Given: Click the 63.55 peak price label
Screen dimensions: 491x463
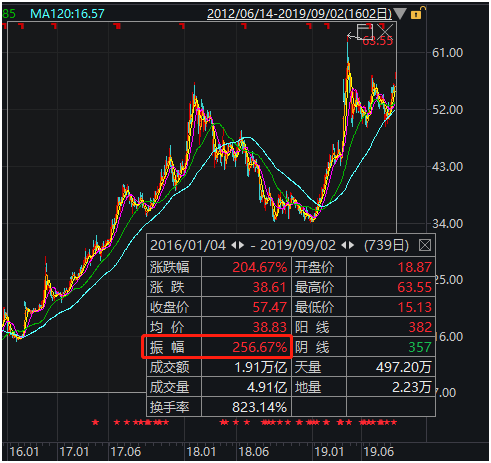Looking at the screenshot, I should pyautogui.click(x=377, y=41).
